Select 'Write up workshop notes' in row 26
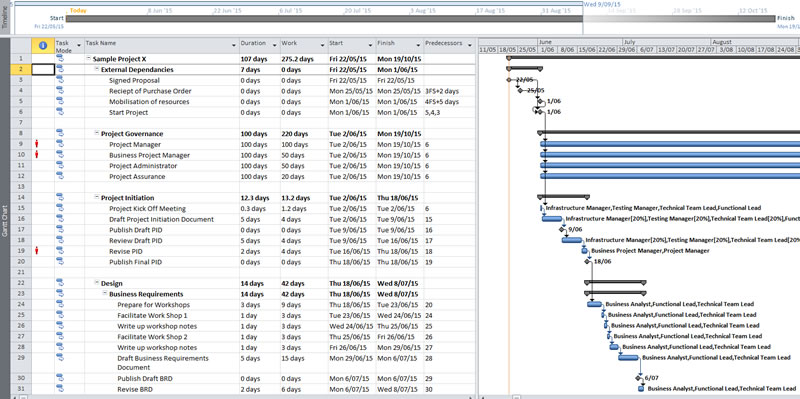Viewport: 800px width, 399px height. tap(157, 326)
